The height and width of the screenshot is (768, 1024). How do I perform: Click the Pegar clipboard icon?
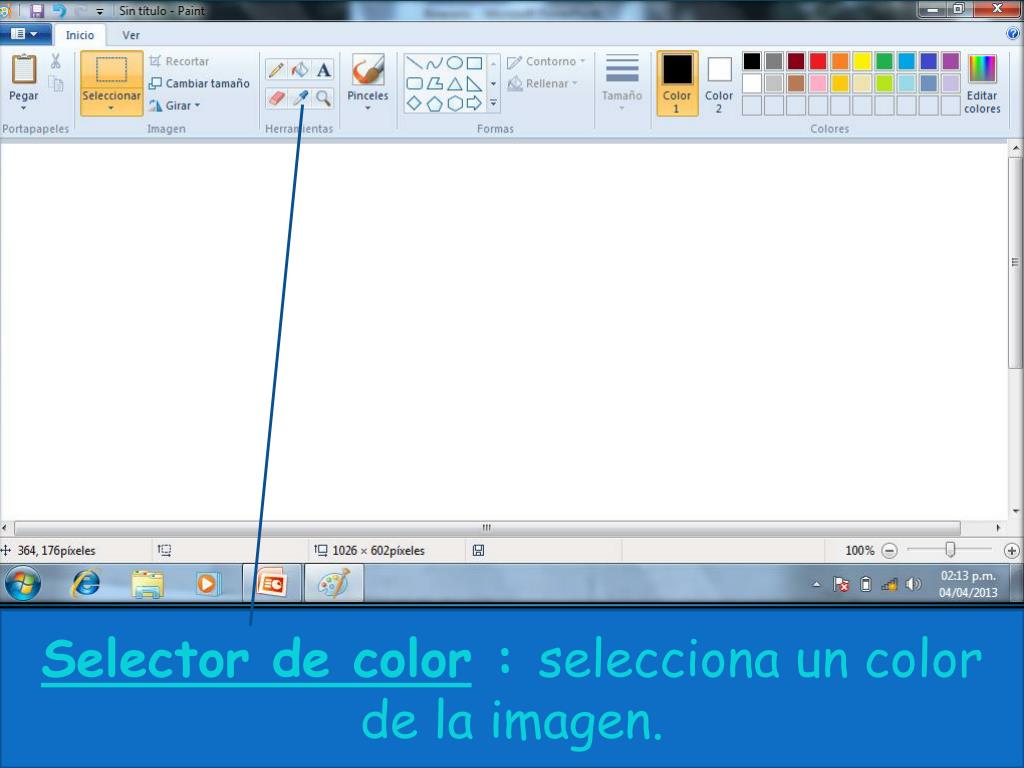[x=24, y=69]
